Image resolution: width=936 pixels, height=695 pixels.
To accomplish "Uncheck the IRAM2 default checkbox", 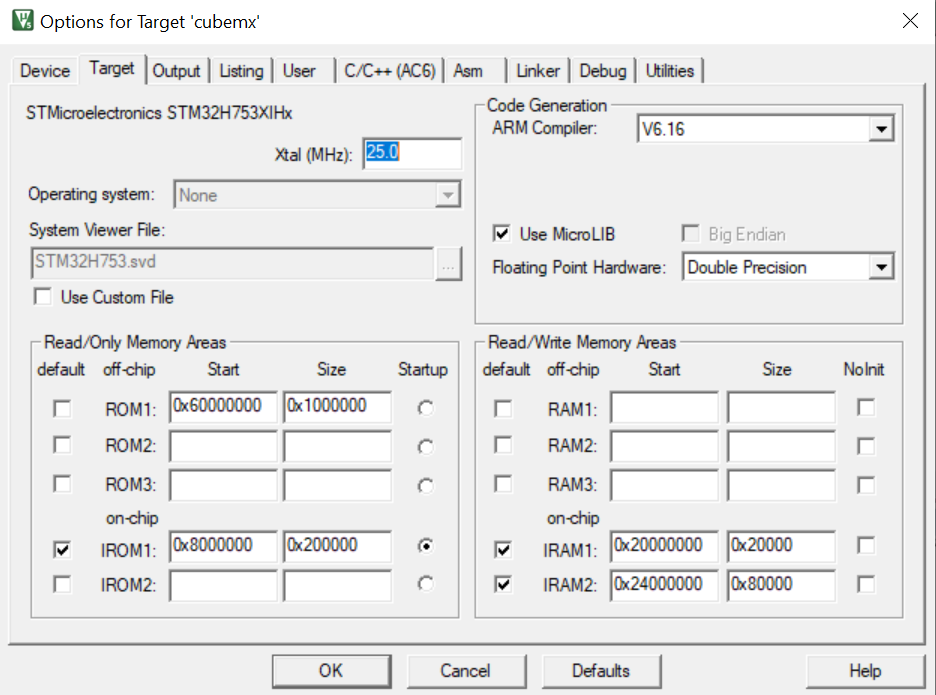I will 503,584.
